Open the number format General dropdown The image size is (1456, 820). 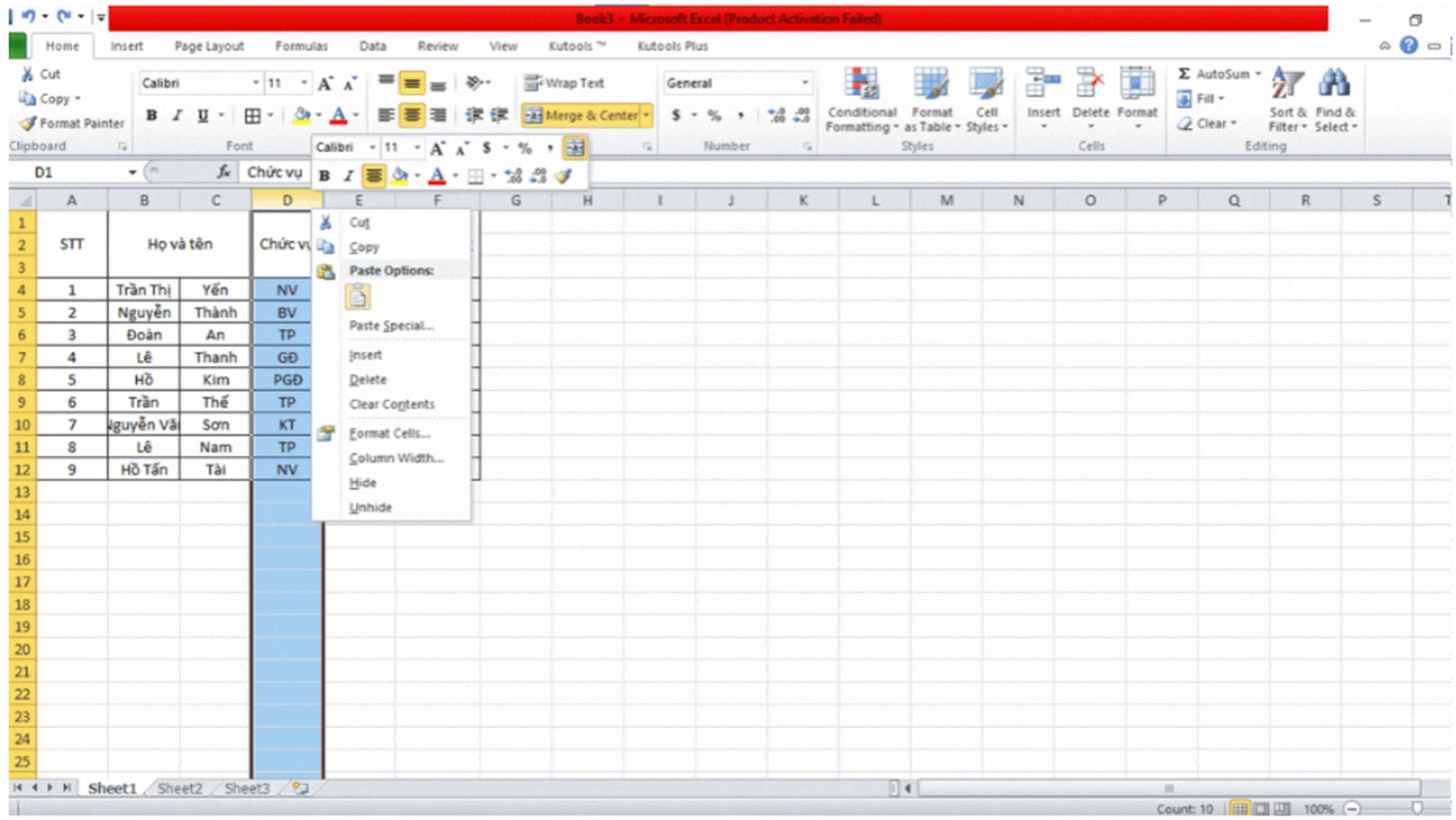(x=805, y=83)
